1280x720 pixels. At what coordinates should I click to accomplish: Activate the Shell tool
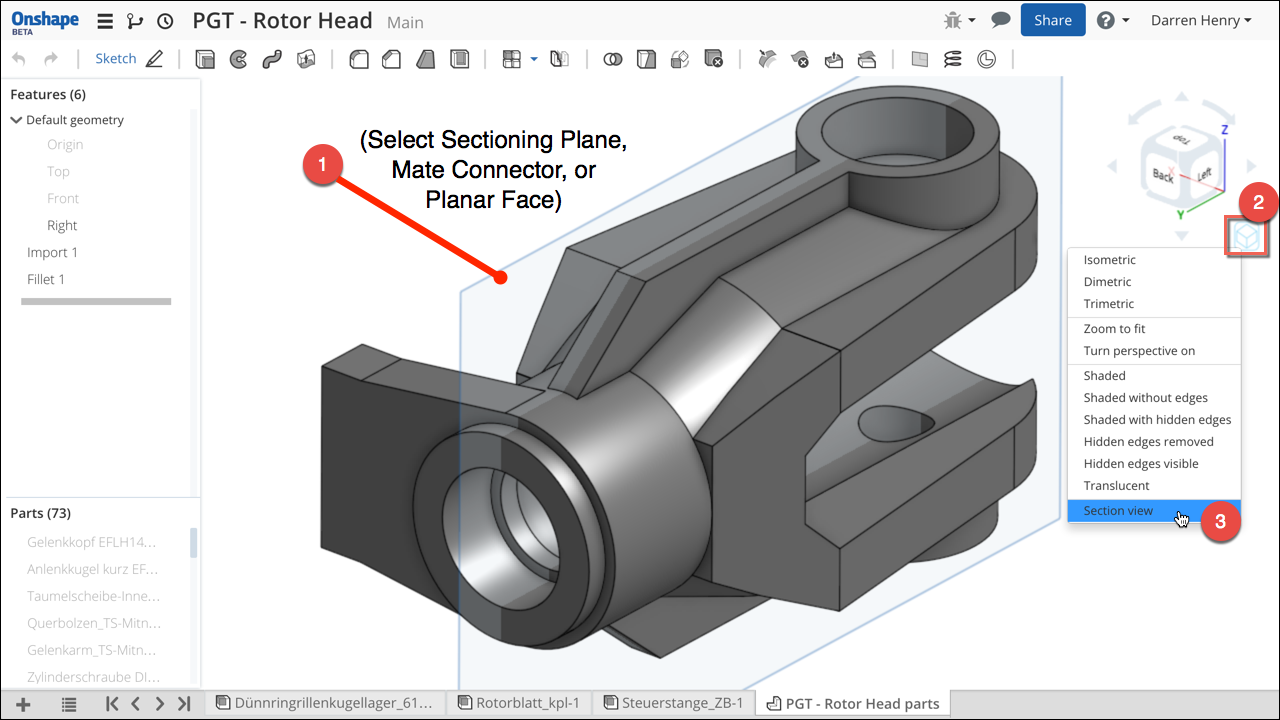point(459,59)
